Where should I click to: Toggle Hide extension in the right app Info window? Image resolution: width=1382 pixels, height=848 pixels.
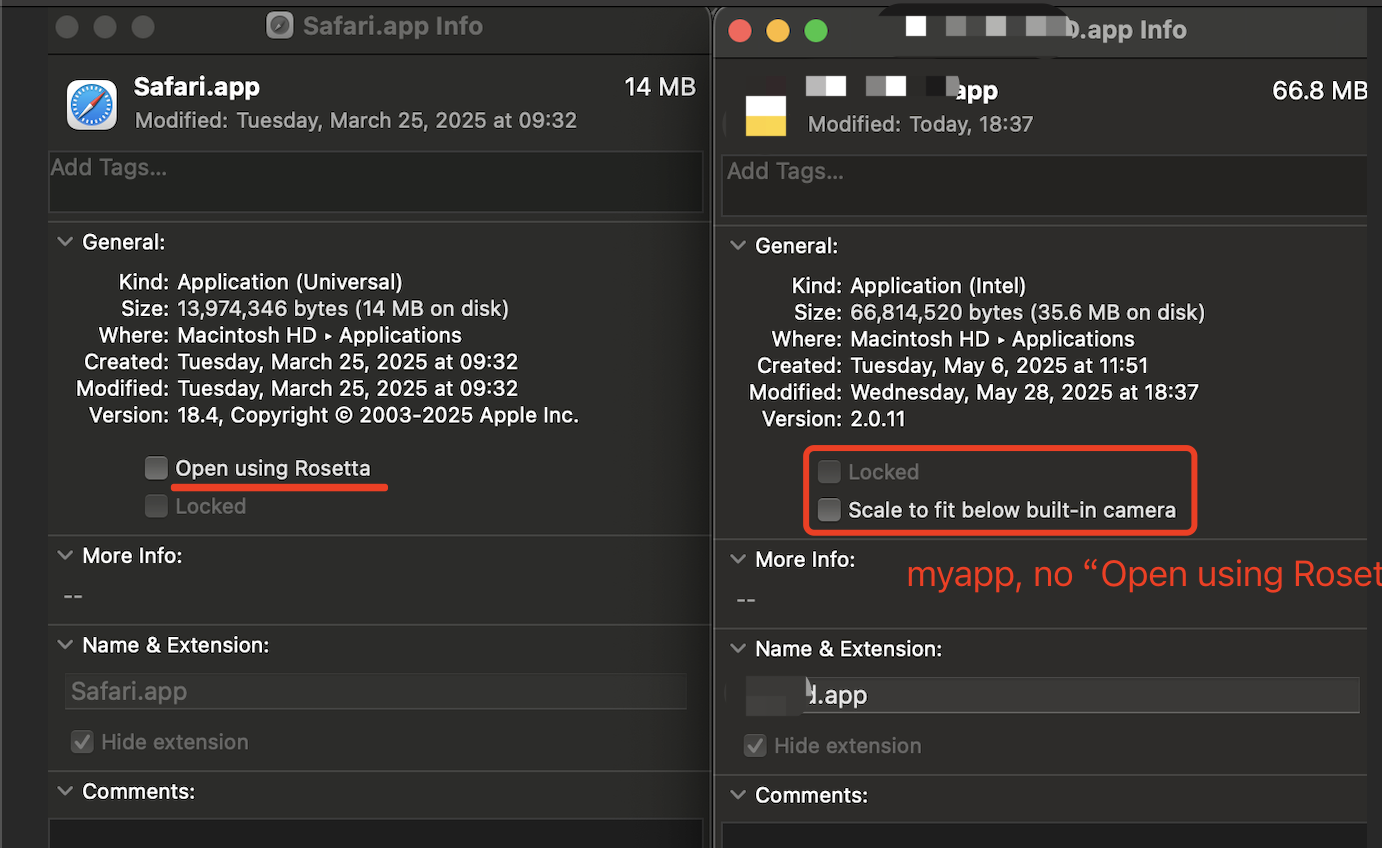tap(755, 746)
